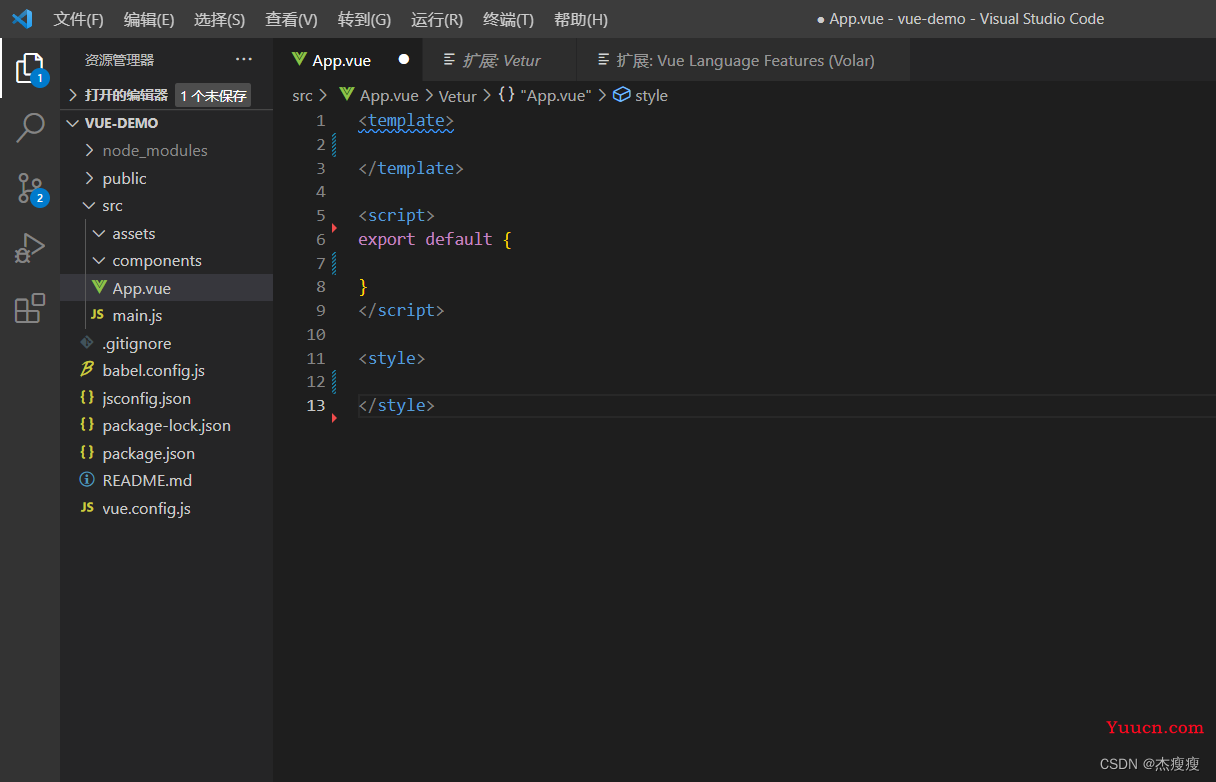
Task: Click the 资源管理器 panel title
Action: click(119, 60)
